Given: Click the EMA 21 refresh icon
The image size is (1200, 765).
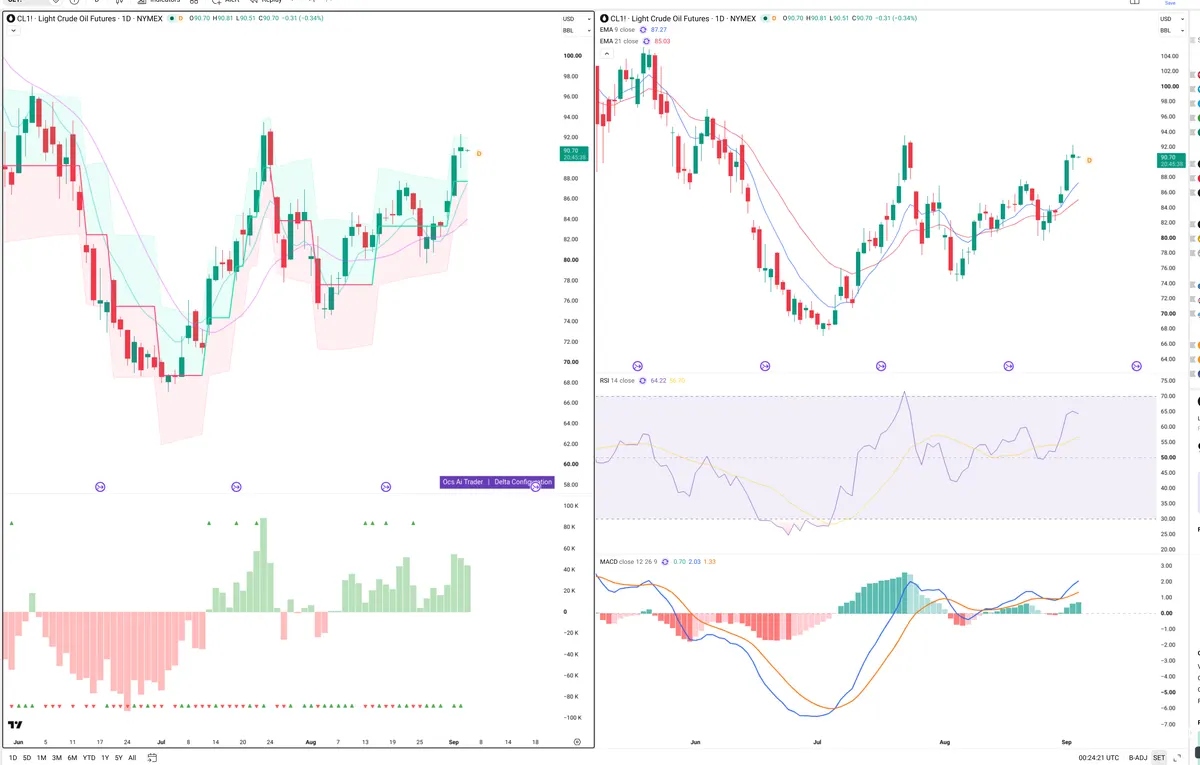Looking at the screenshot, I should [646, 41].
